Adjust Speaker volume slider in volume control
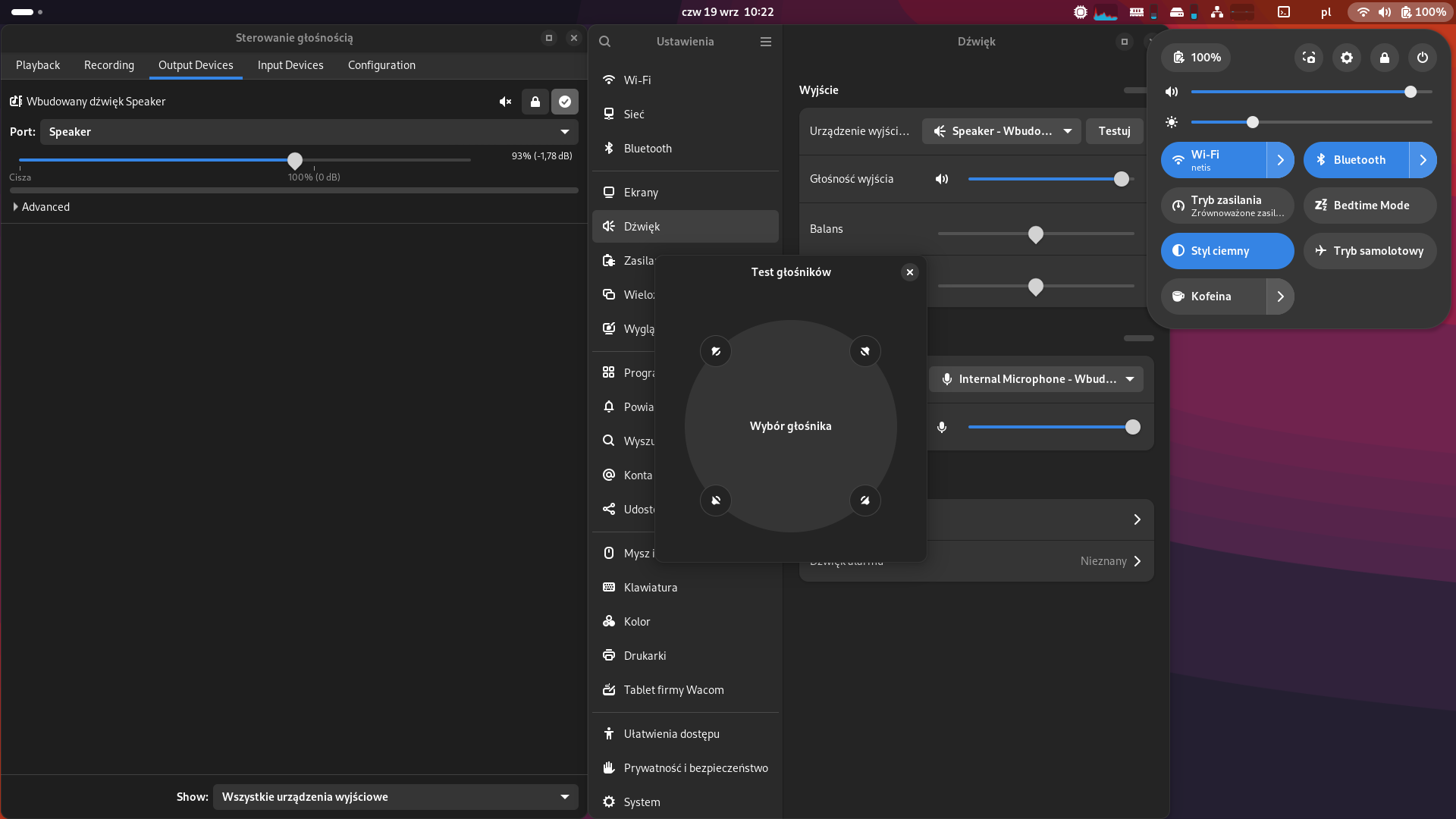The image size is (1456, 819). pyautogui.click(x=245, y=160)
